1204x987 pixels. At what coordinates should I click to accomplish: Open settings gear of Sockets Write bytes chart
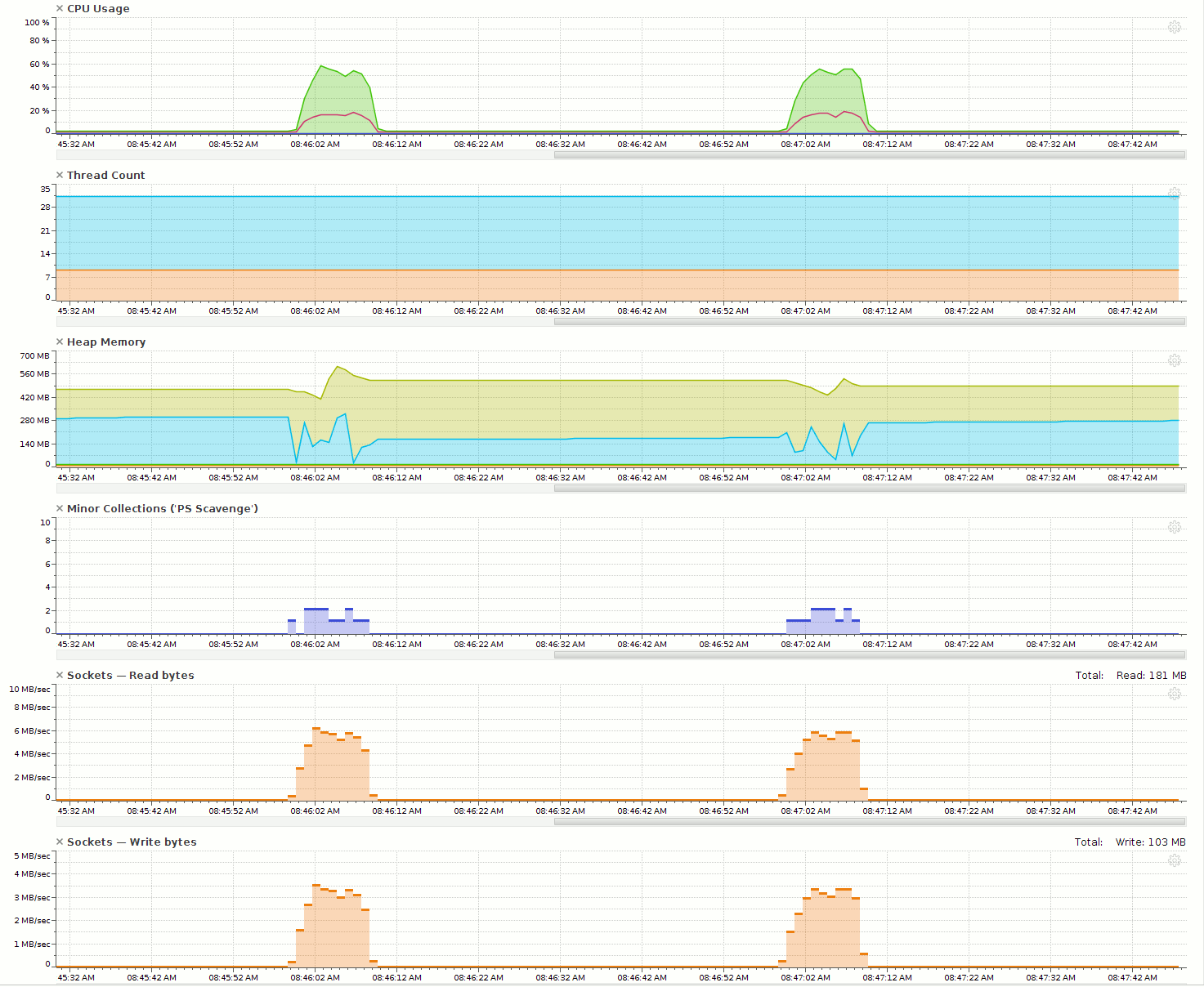(x=1175, y=860)
